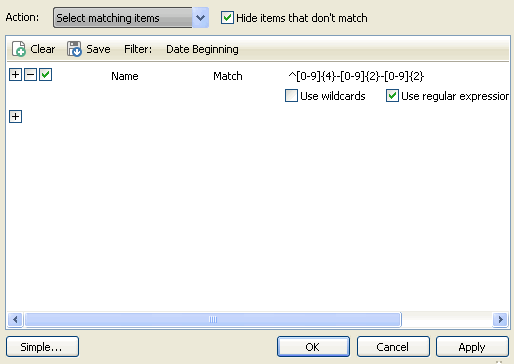Click the Save filter disk icon
514x364 pixels.
point(74,49)
